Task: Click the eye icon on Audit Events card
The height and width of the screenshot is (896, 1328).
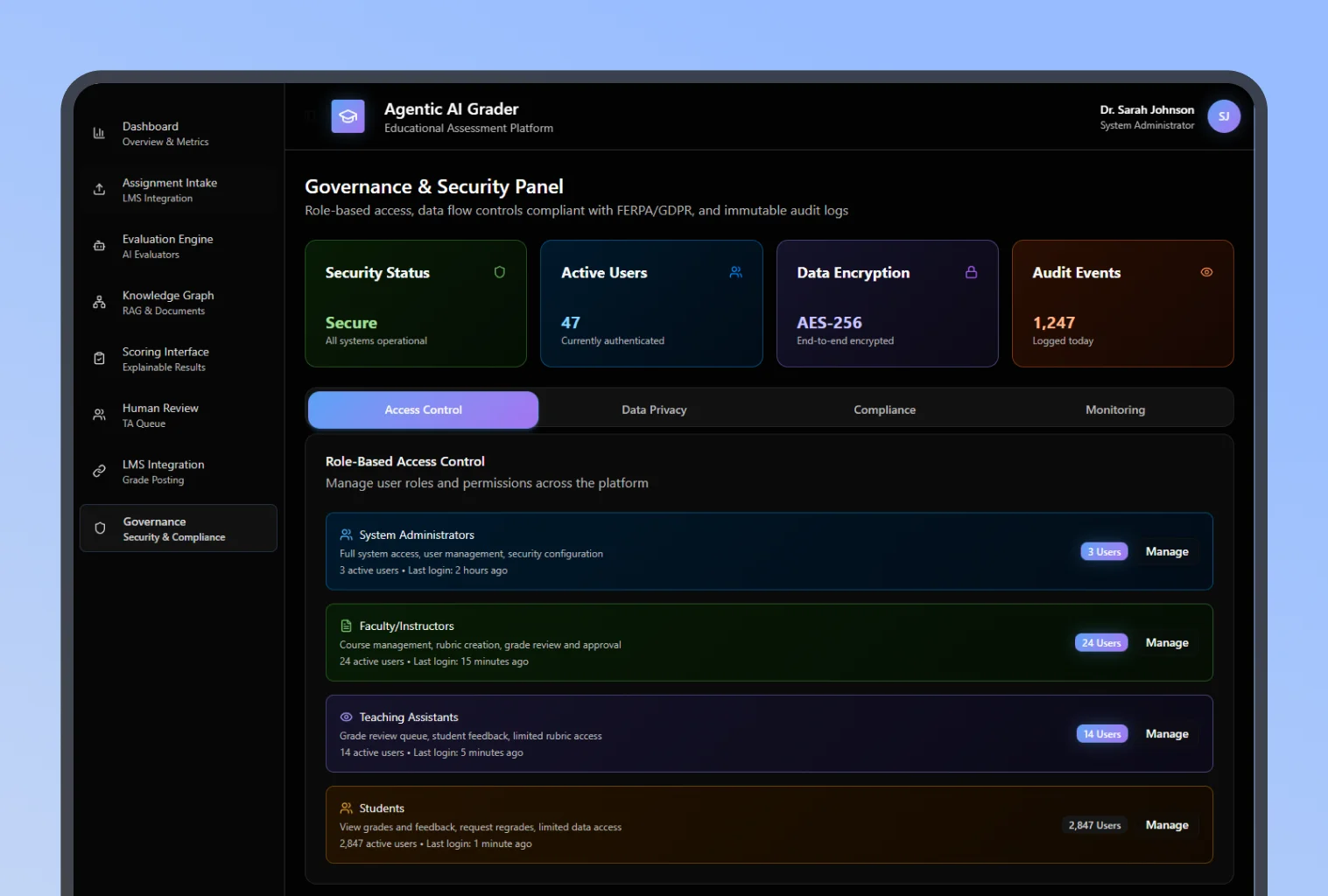Action: (1206, 272)
